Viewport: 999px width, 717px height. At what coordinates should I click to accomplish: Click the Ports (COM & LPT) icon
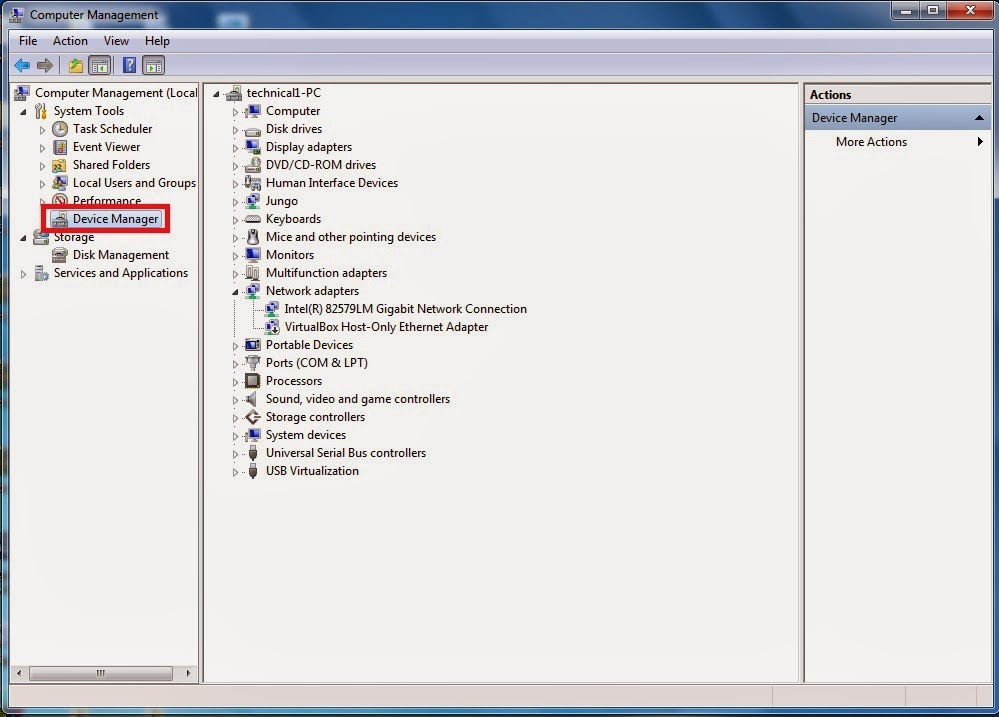click(x=253, y=363)
